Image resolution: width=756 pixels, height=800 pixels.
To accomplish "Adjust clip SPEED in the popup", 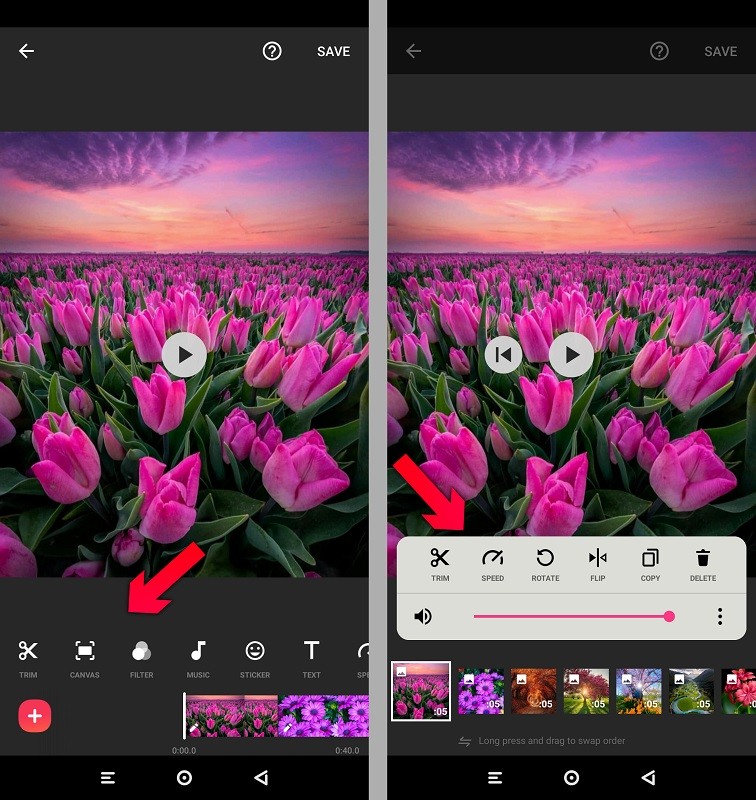I will [x=493, y=565].
